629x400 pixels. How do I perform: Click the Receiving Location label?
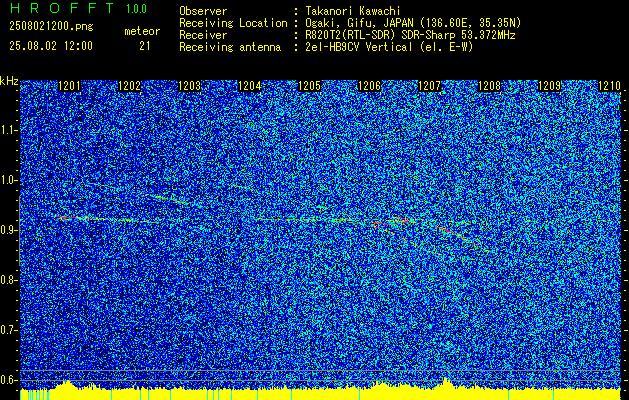coord(233,23)
